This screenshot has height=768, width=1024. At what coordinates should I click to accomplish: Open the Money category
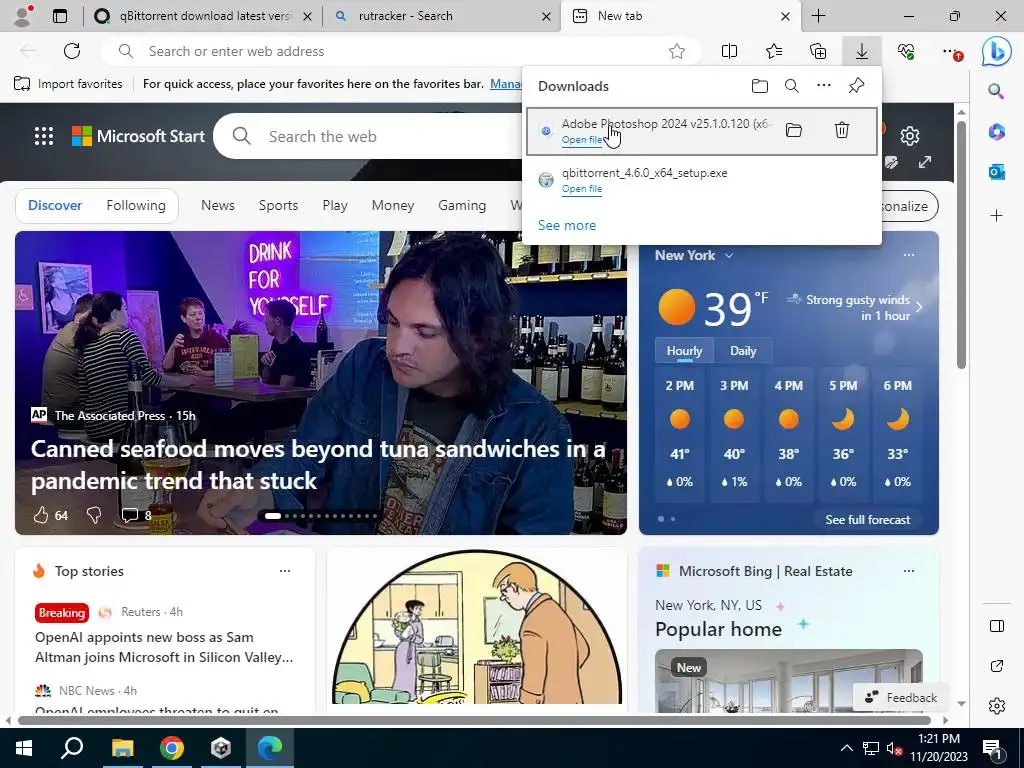pyautogui.click(x=392, y=205)
